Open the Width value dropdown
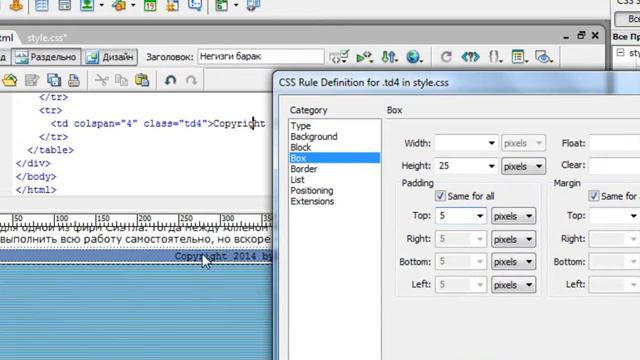The height and width of the screenshot is (360, 640). [x=491, y=143]
